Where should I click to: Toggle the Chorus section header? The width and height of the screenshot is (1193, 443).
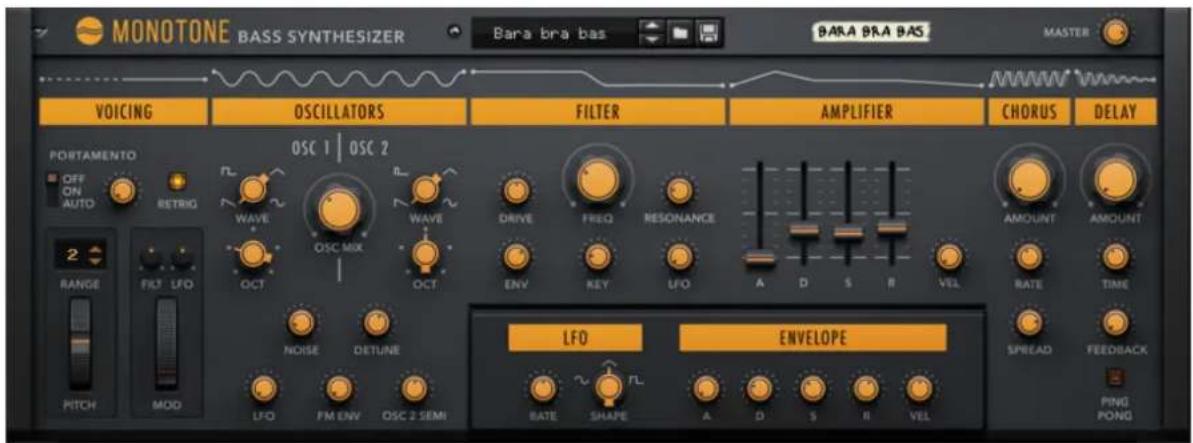[1029, 113]
